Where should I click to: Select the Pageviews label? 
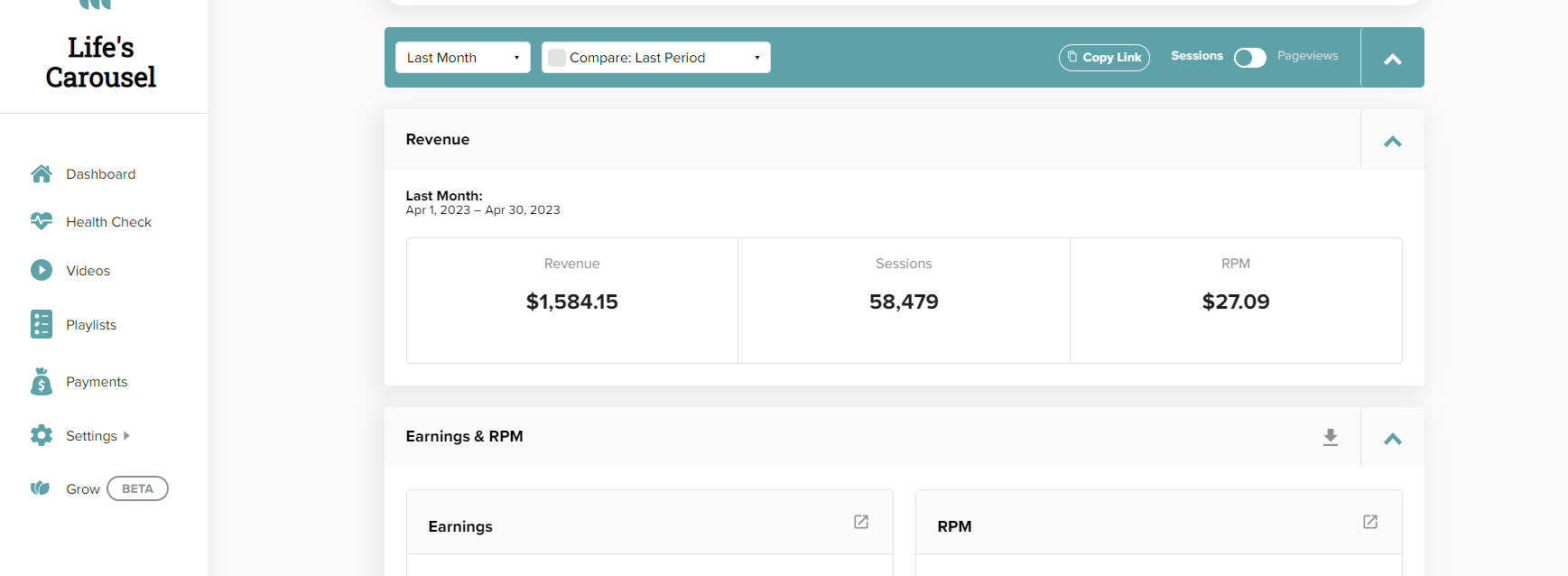[1308, 56]
